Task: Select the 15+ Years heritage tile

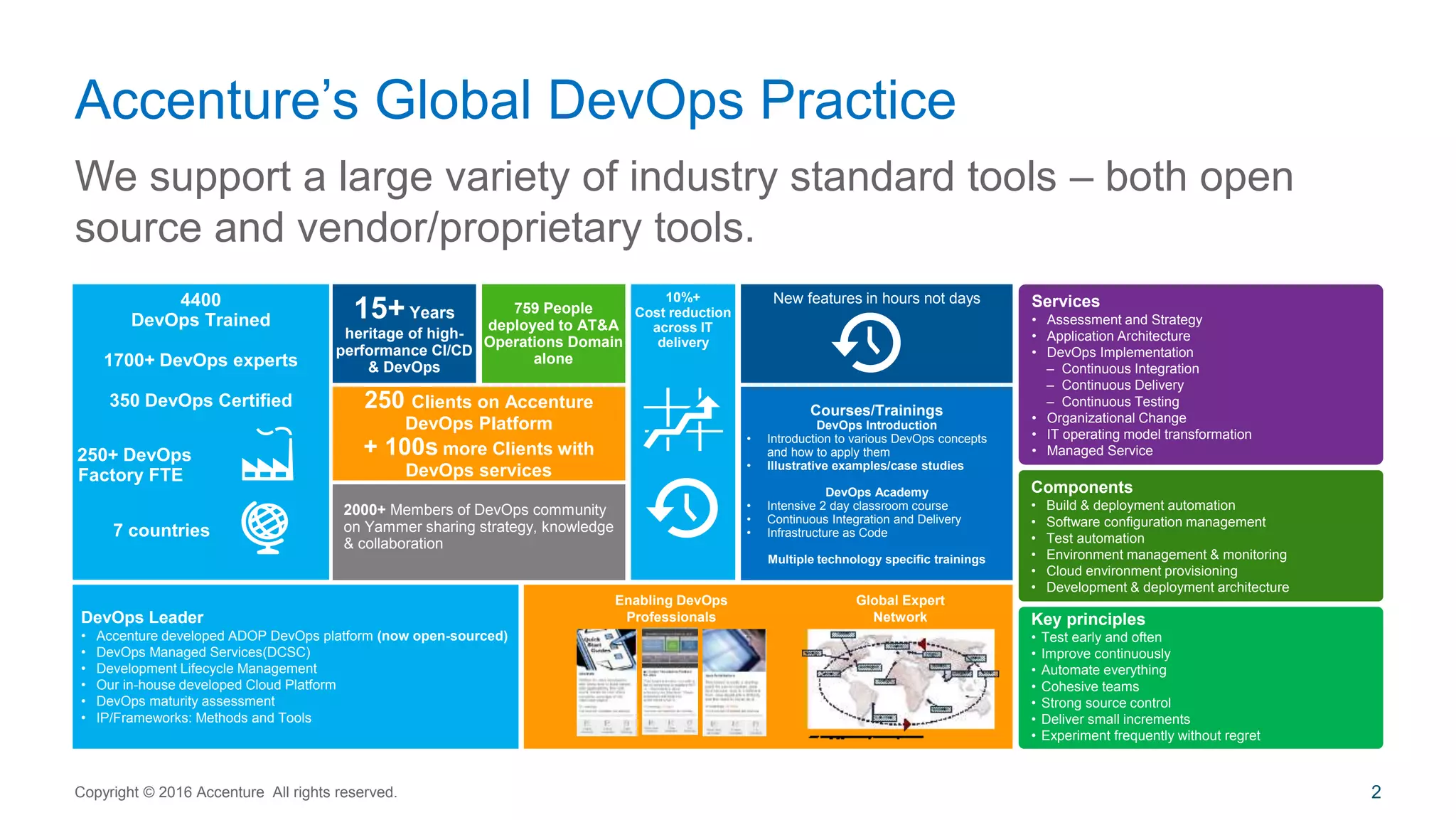Action: [404, 334]
